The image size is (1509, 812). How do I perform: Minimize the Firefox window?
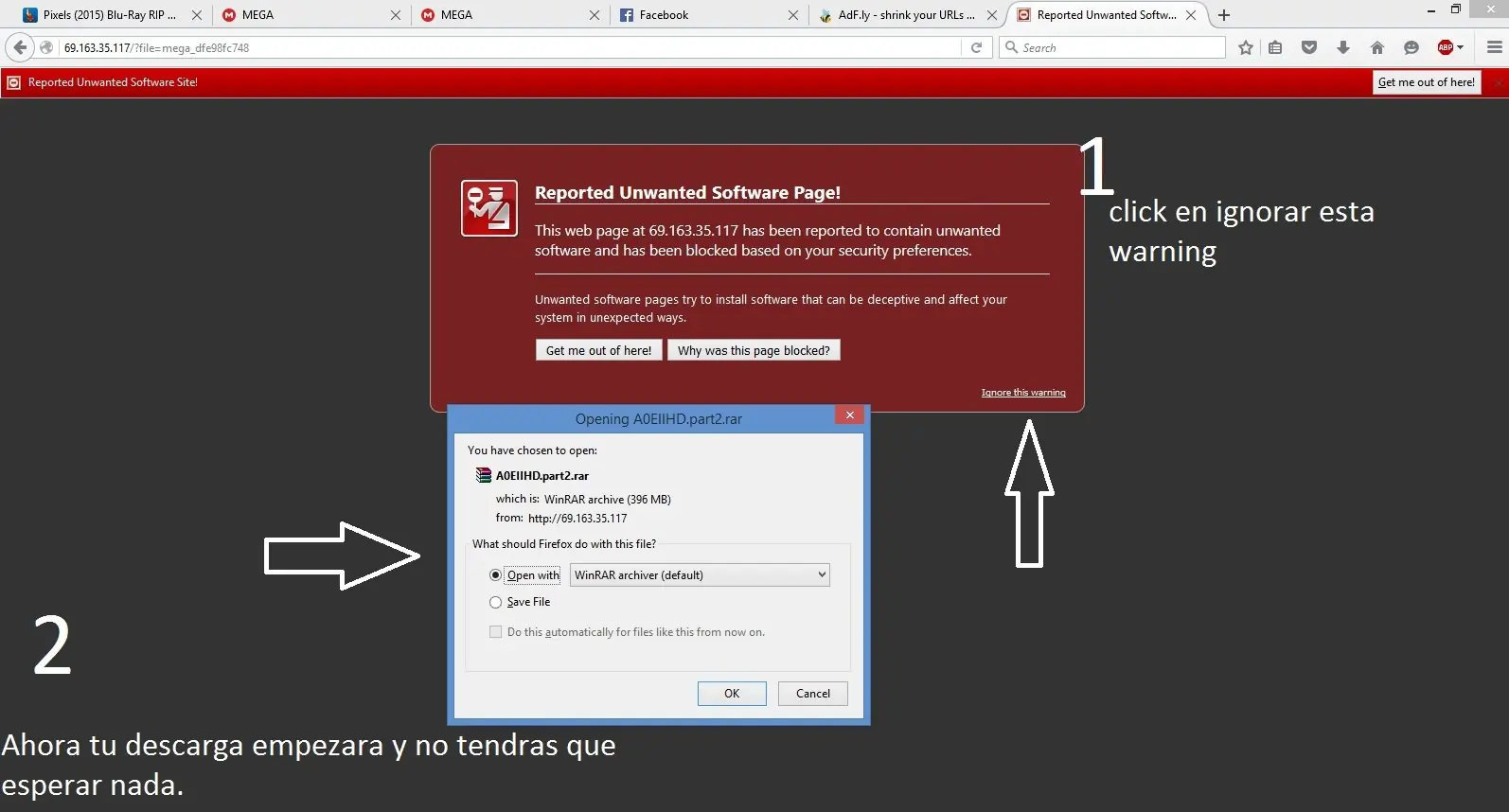(1431, 10)
